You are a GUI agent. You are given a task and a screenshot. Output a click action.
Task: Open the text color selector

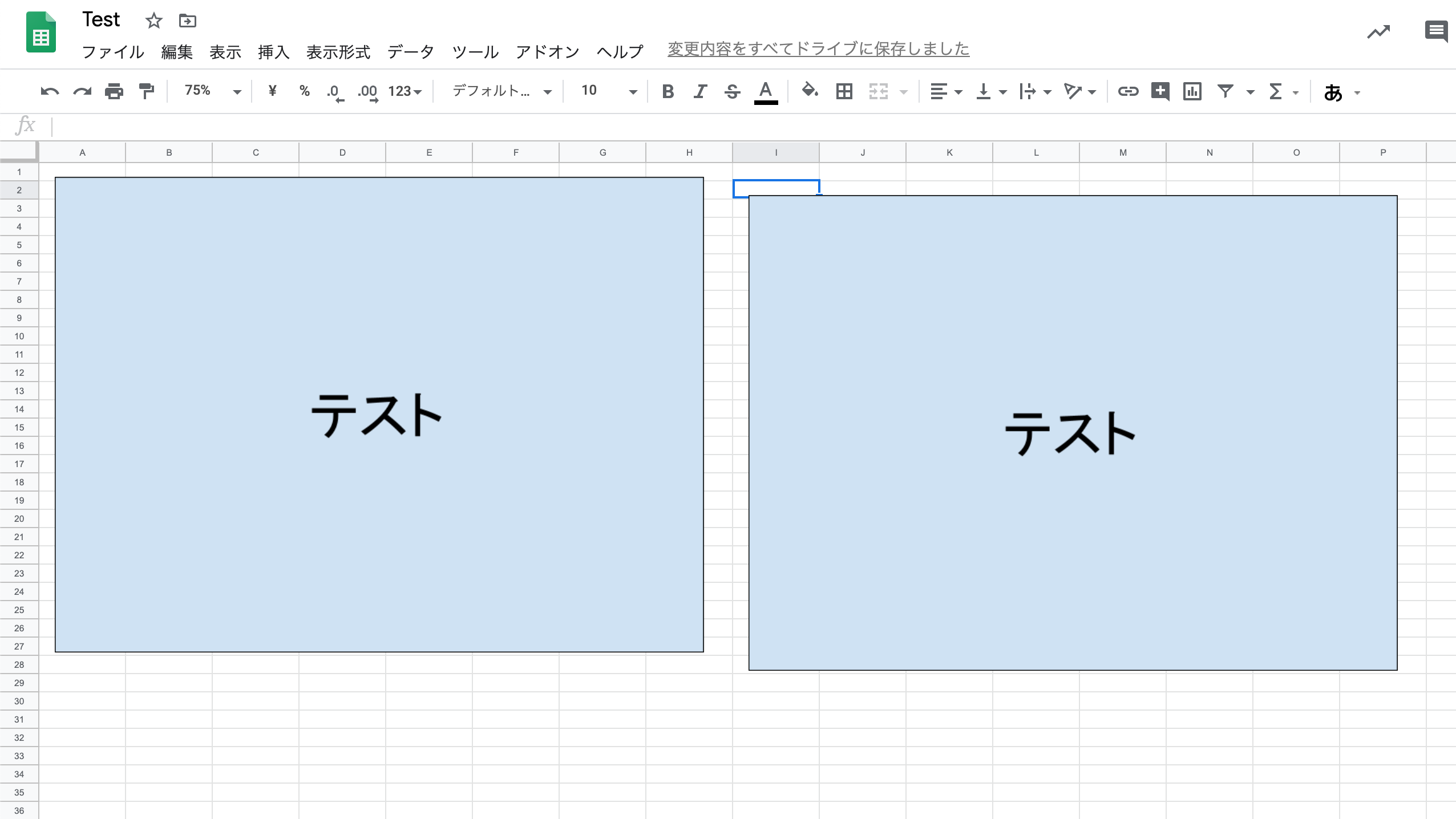(765, 91)
